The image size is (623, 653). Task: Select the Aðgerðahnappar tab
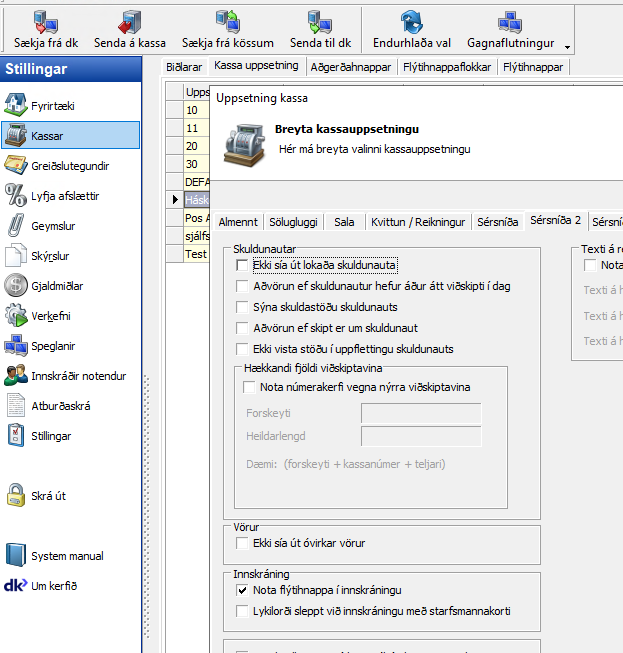tap(350, 66)
